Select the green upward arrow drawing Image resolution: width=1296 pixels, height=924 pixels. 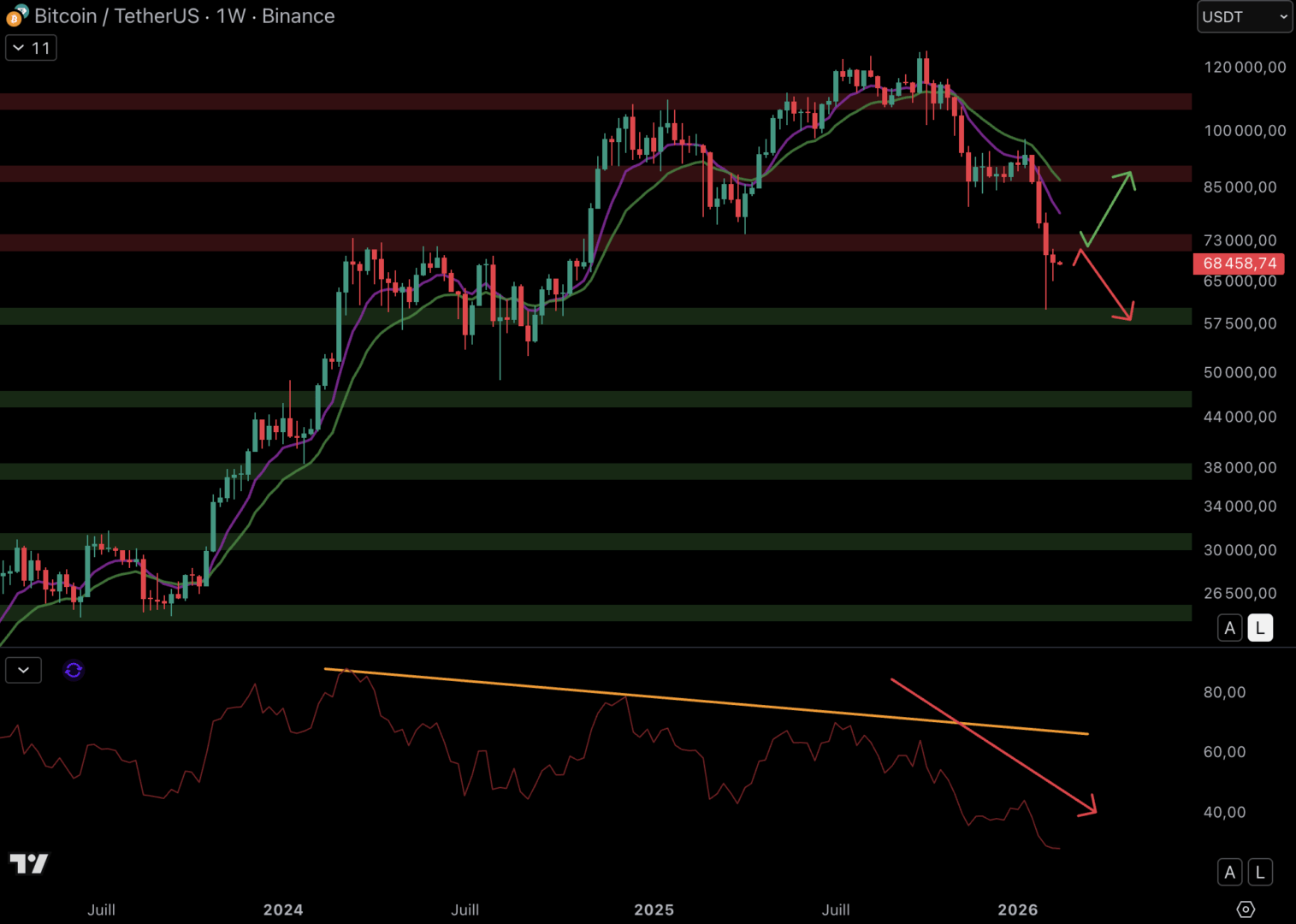coord(1109,206)
